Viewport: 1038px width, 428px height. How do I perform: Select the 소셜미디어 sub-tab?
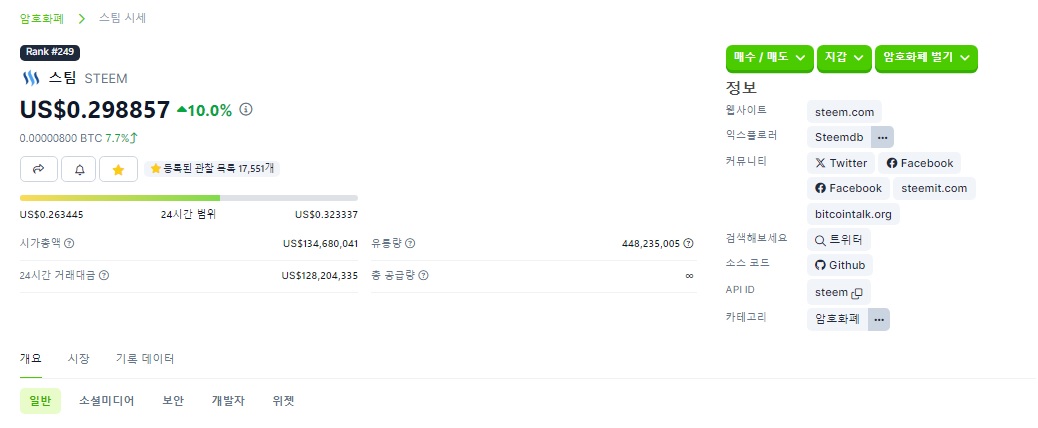coord(107,401)
